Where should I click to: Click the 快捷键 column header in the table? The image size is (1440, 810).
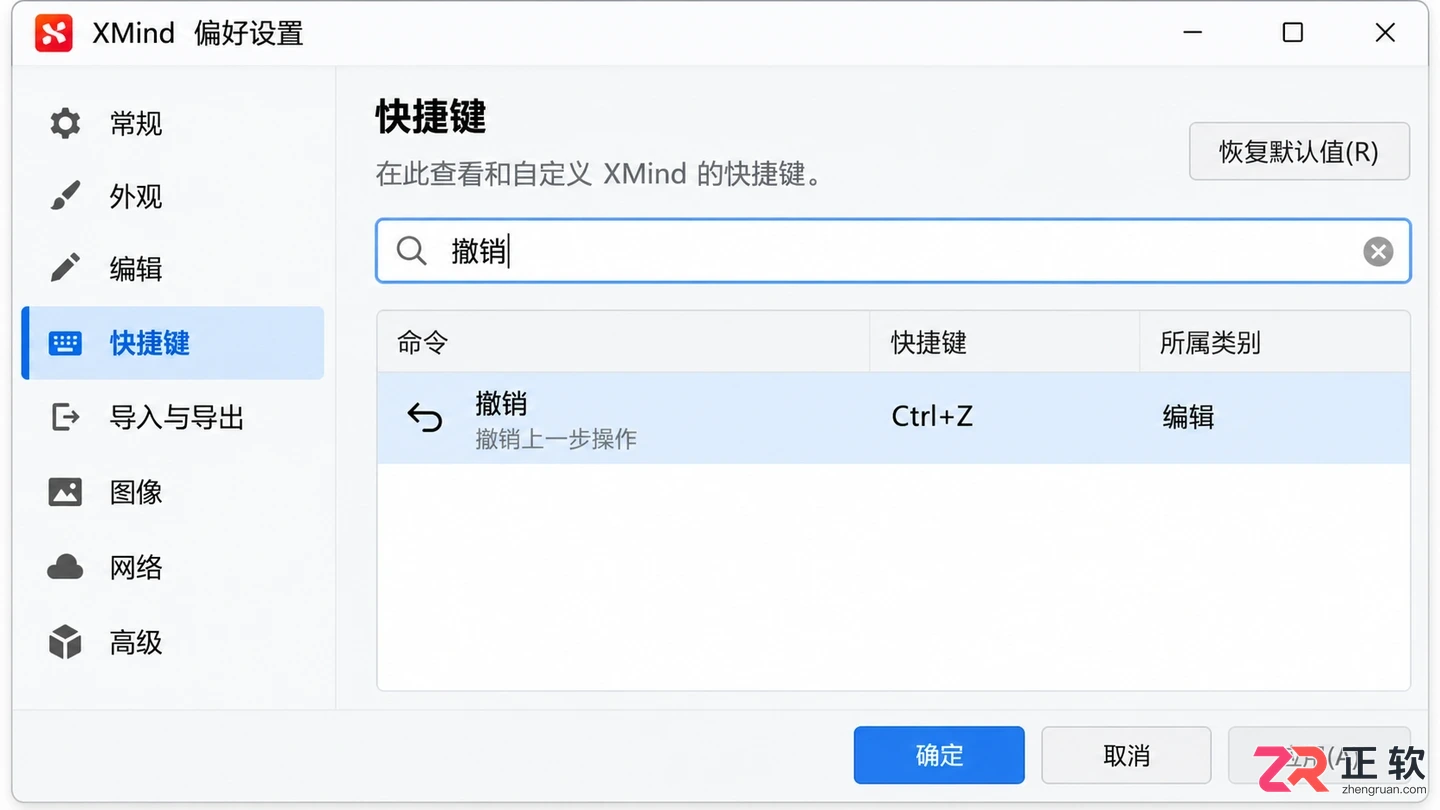[x=1005, y=343]
